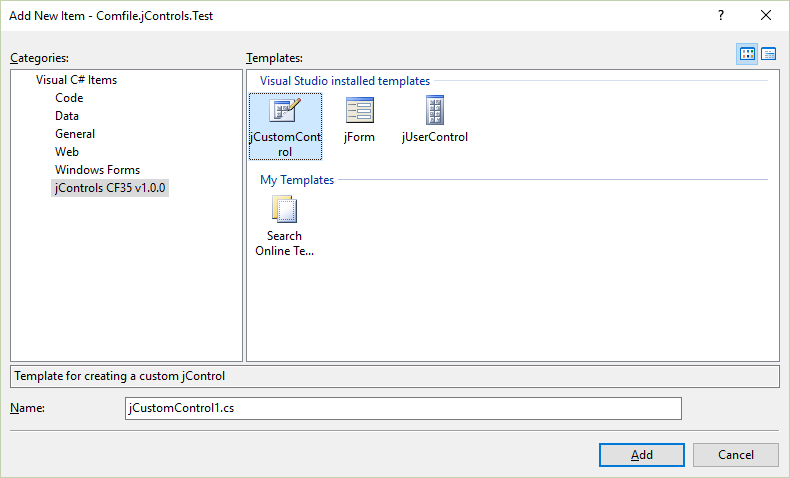This screenshot has width=790, height=478.
Task: Click the My Templates group header
Action: pyautogui.click(x=297, y=180)
